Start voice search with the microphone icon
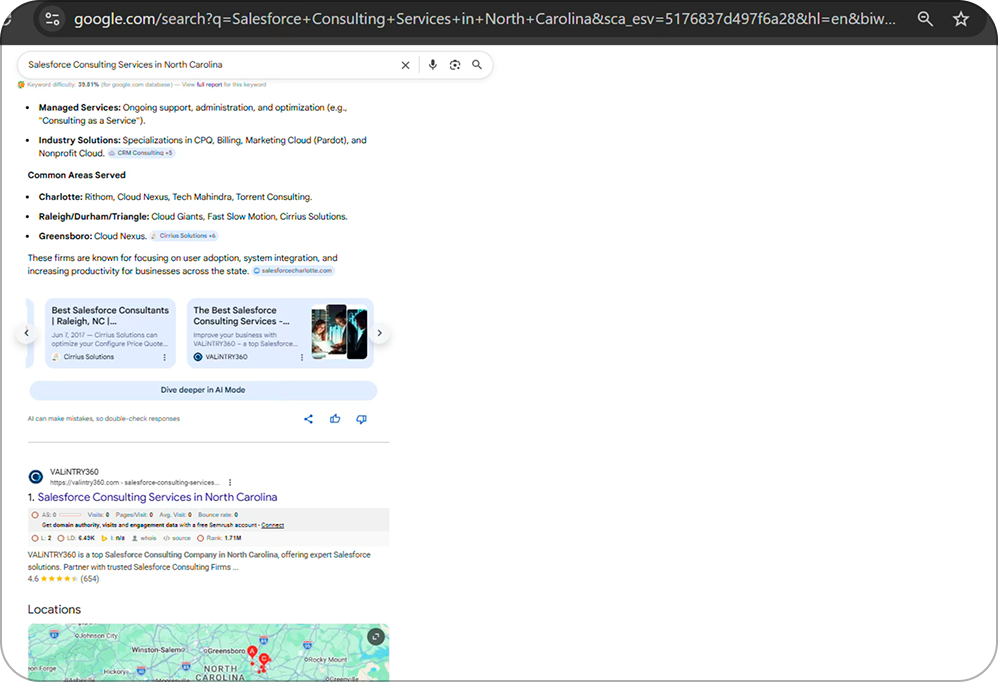Image resolution: width=998 pixels, height=682 pixels. coord(432,65)
